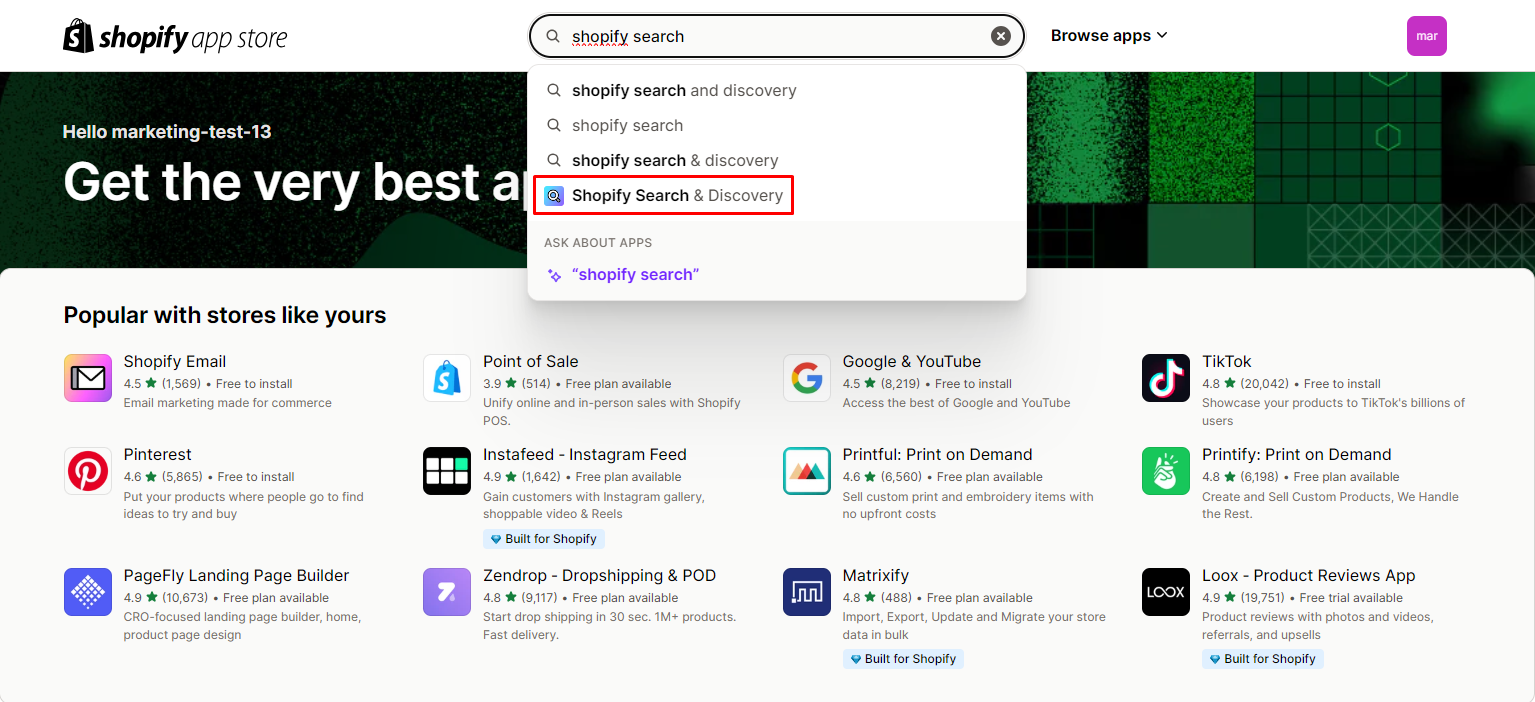Viewport: 1535px width, 702px height.
Task: Select the Zendrop Dropshipping icon
Action: [446, 592]
